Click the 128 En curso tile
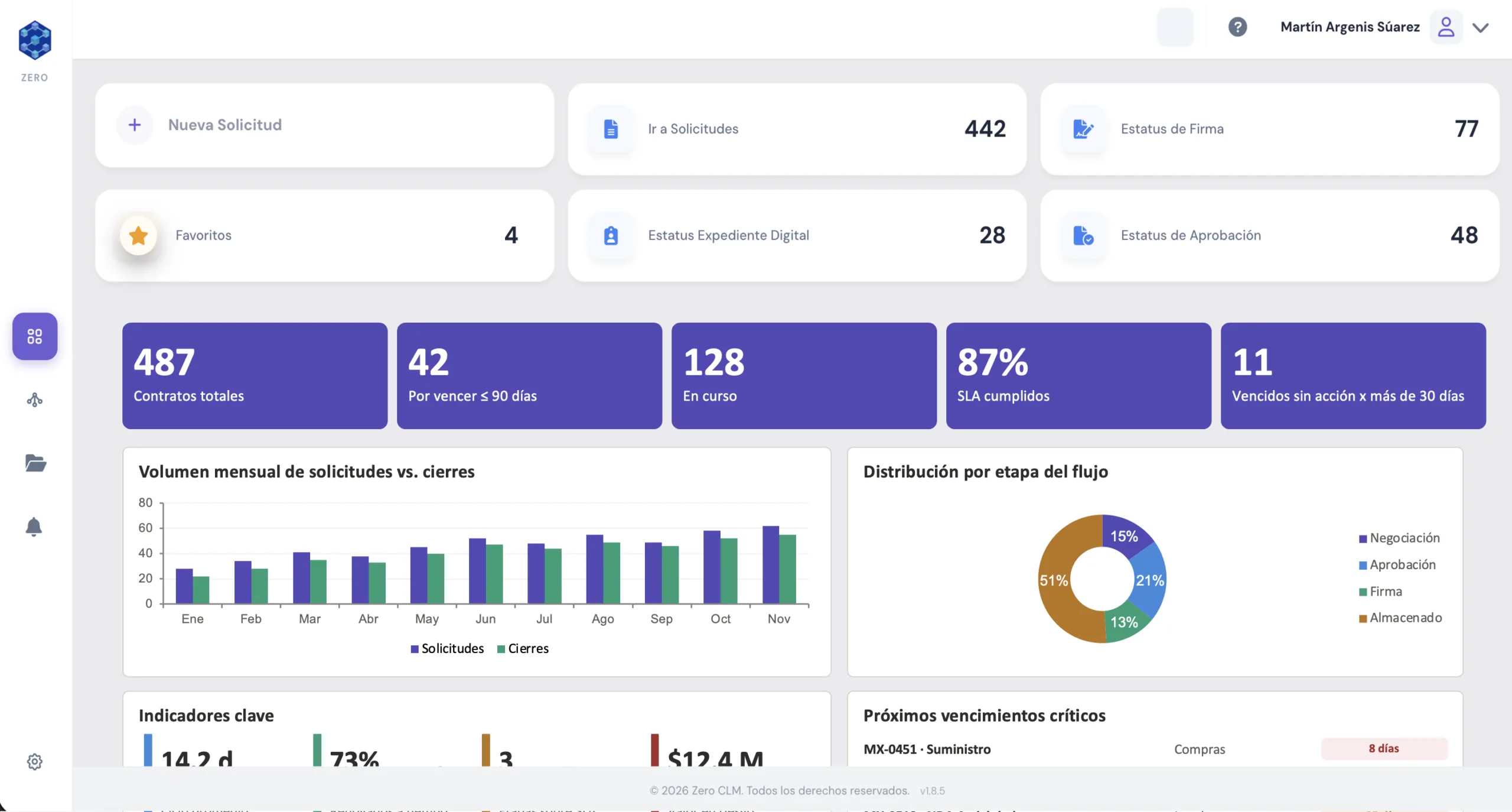This screenshot has width=1512, height=812. click(x=804, y=375)
